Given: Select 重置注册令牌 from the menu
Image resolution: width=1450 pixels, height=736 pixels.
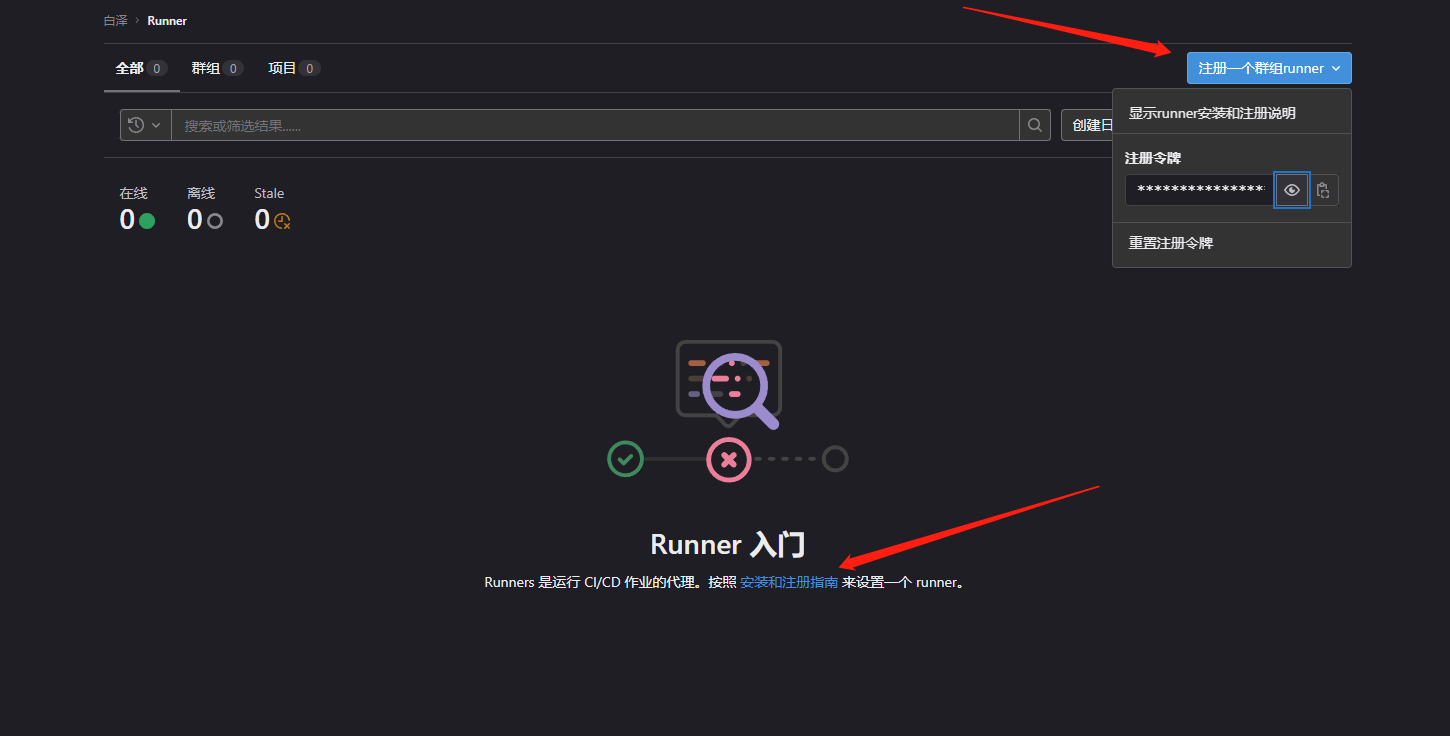Looking at the screenshot, I should [1171, 243].
